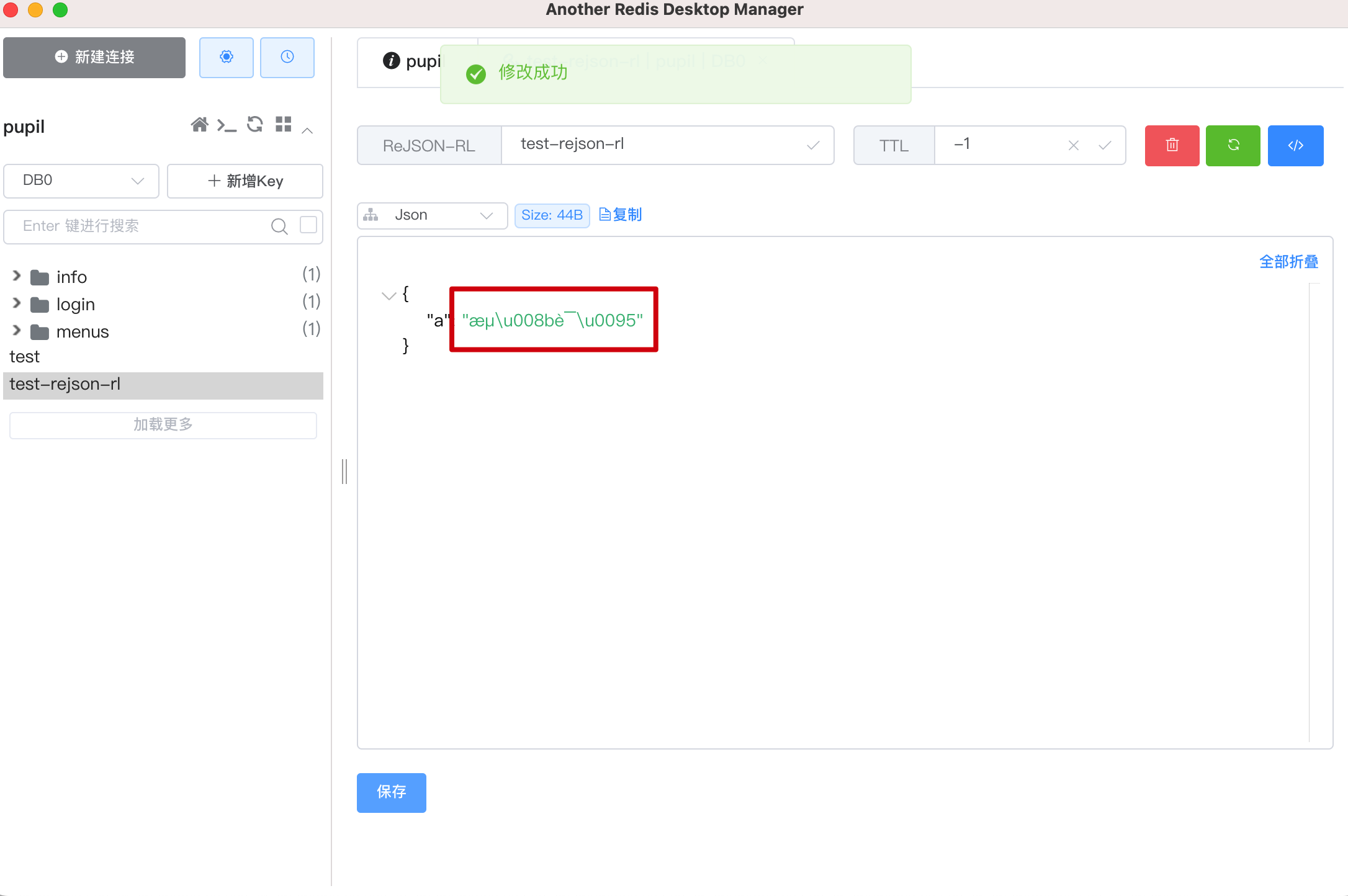Select the test-rejson-rl key in sidebar
Image resolution: width=1348 pixels, height=896 pixels.
point(66,384)
